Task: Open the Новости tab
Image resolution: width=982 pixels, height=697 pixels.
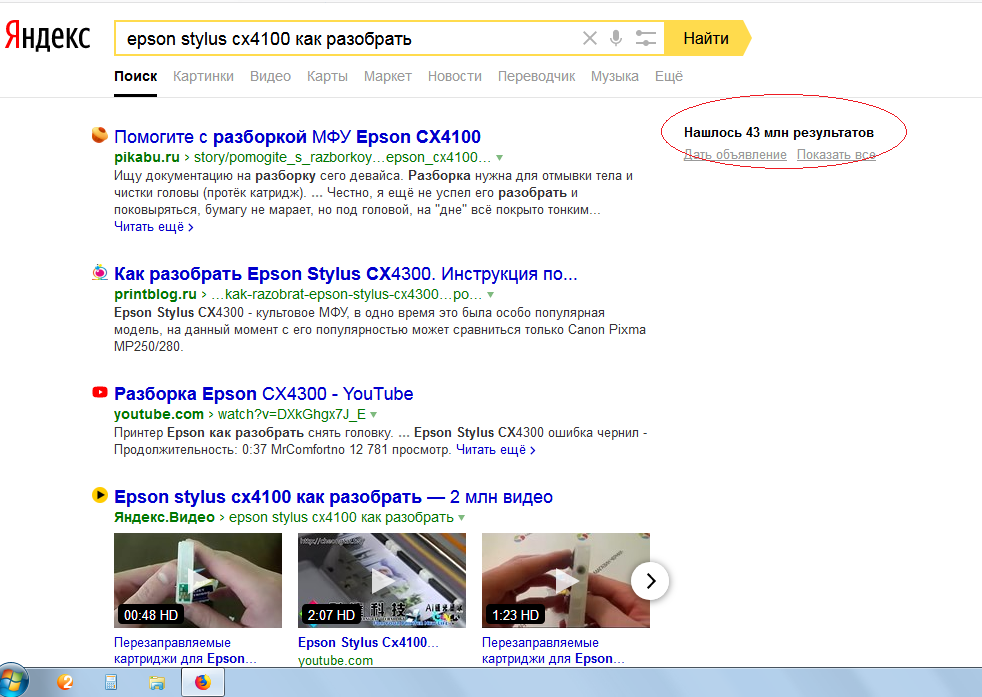Action: pos(455,76)
